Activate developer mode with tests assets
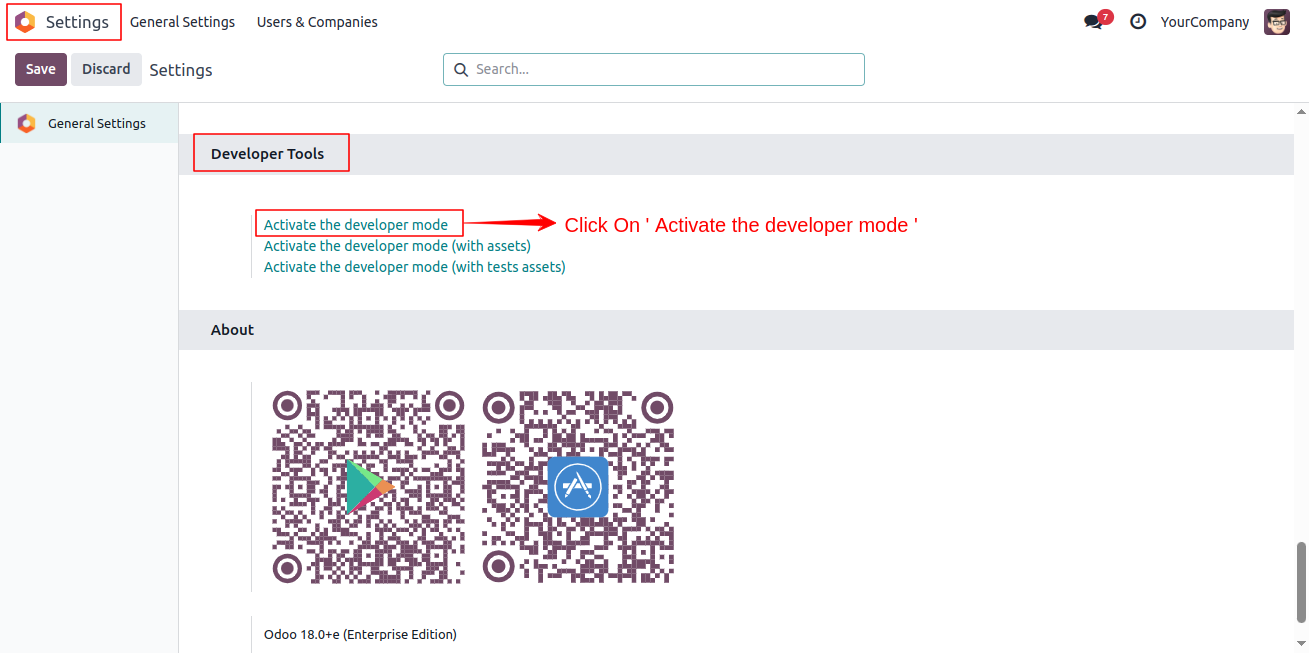Image resolution: width=1309 pixels, height=653 pixels. coord(415,267)
